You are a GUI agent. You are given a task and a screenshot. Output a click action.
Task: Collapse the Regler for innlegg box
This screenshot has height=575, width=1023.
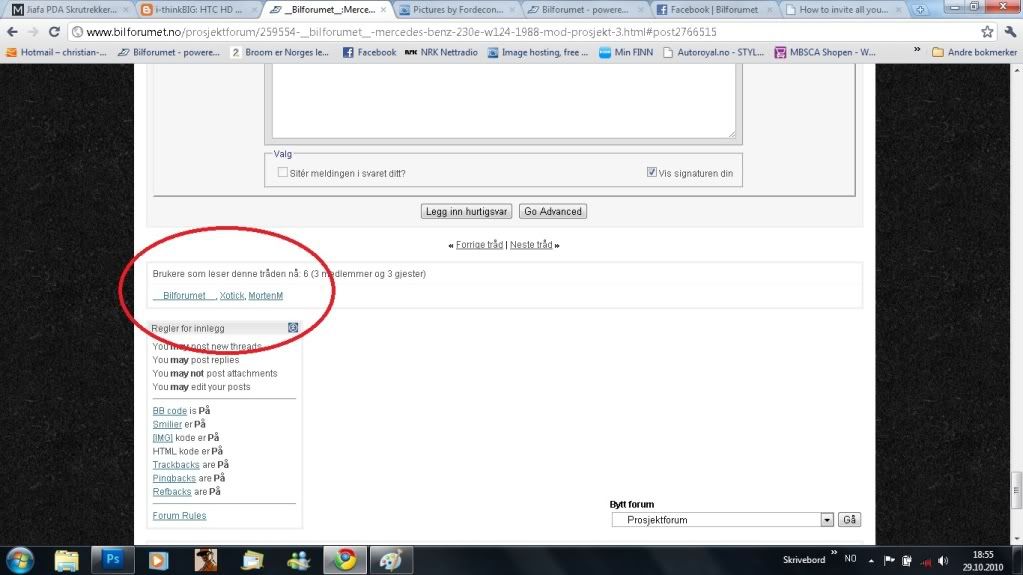tap(293, 328)
